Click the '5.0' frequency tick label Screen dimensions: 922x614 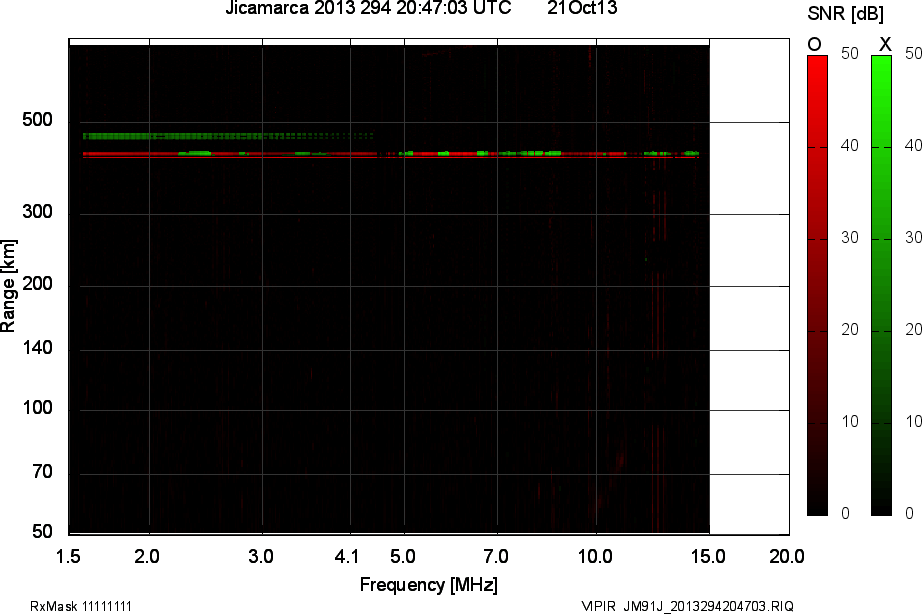point(403,556)
